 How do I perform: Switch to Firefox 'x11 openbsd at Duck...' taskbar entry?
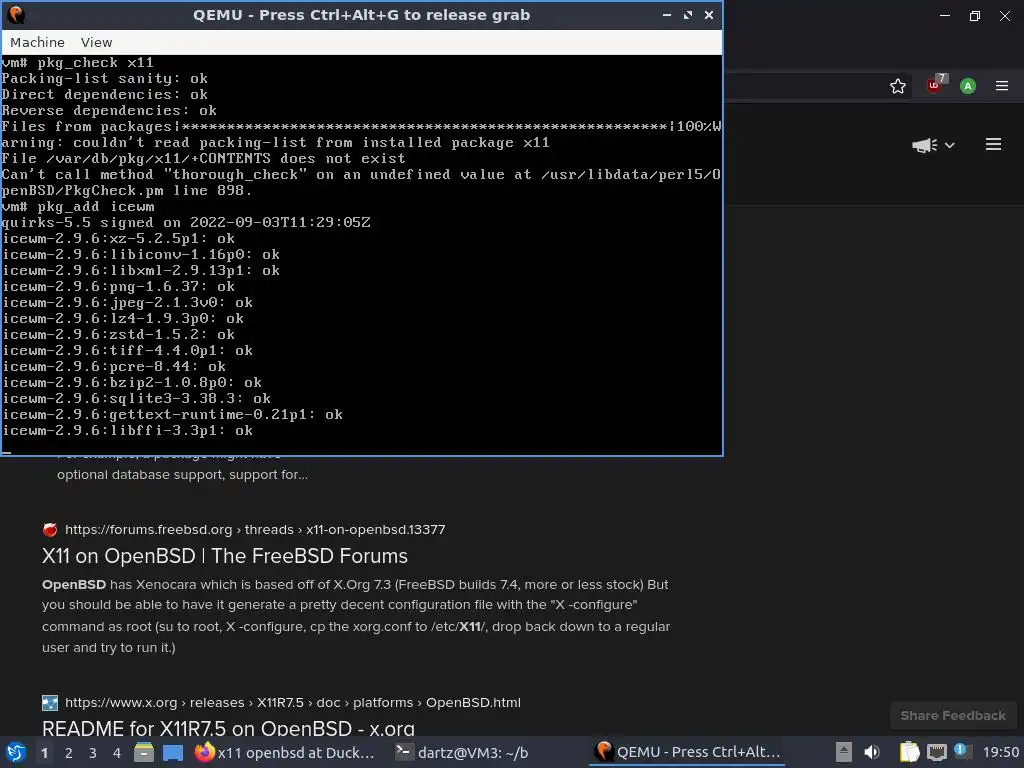[285, 752]
